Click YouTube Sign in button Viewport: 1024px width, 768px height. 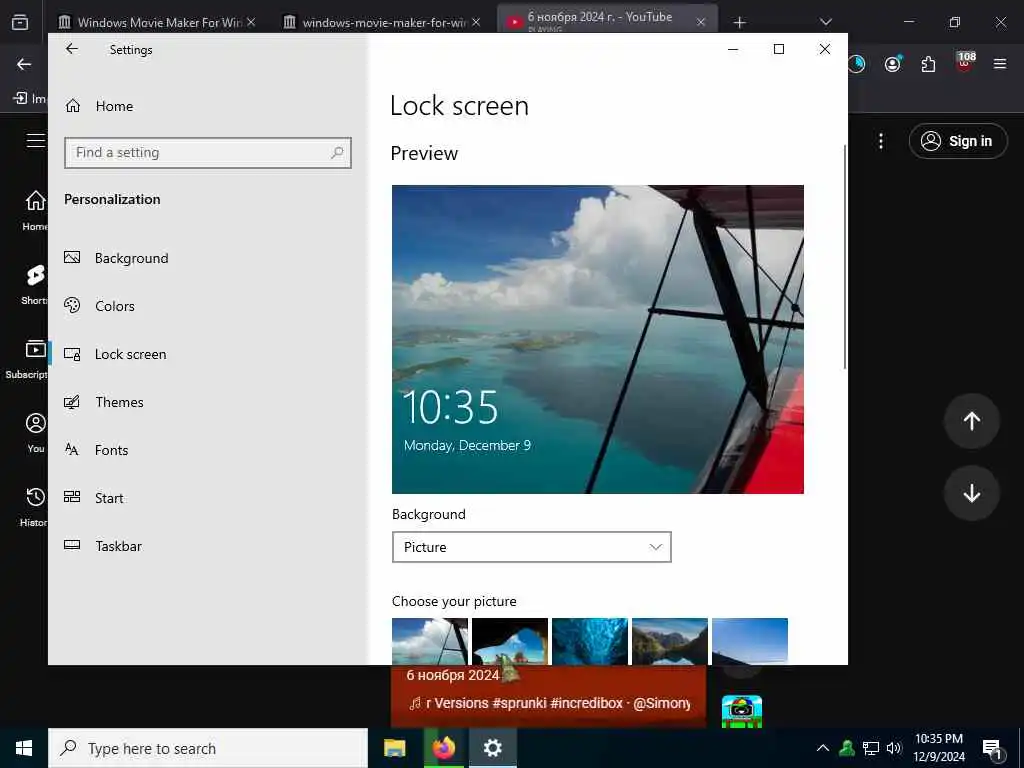958,141
